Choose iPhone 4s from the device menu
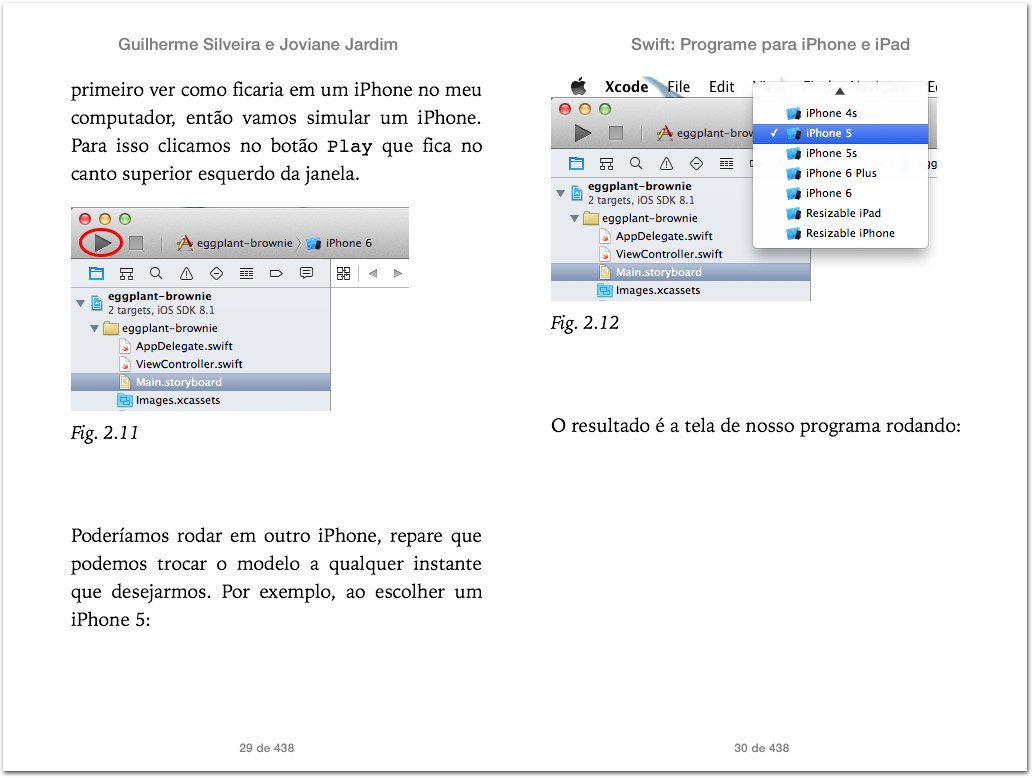1034x778 pixels. tap(840, 113)
